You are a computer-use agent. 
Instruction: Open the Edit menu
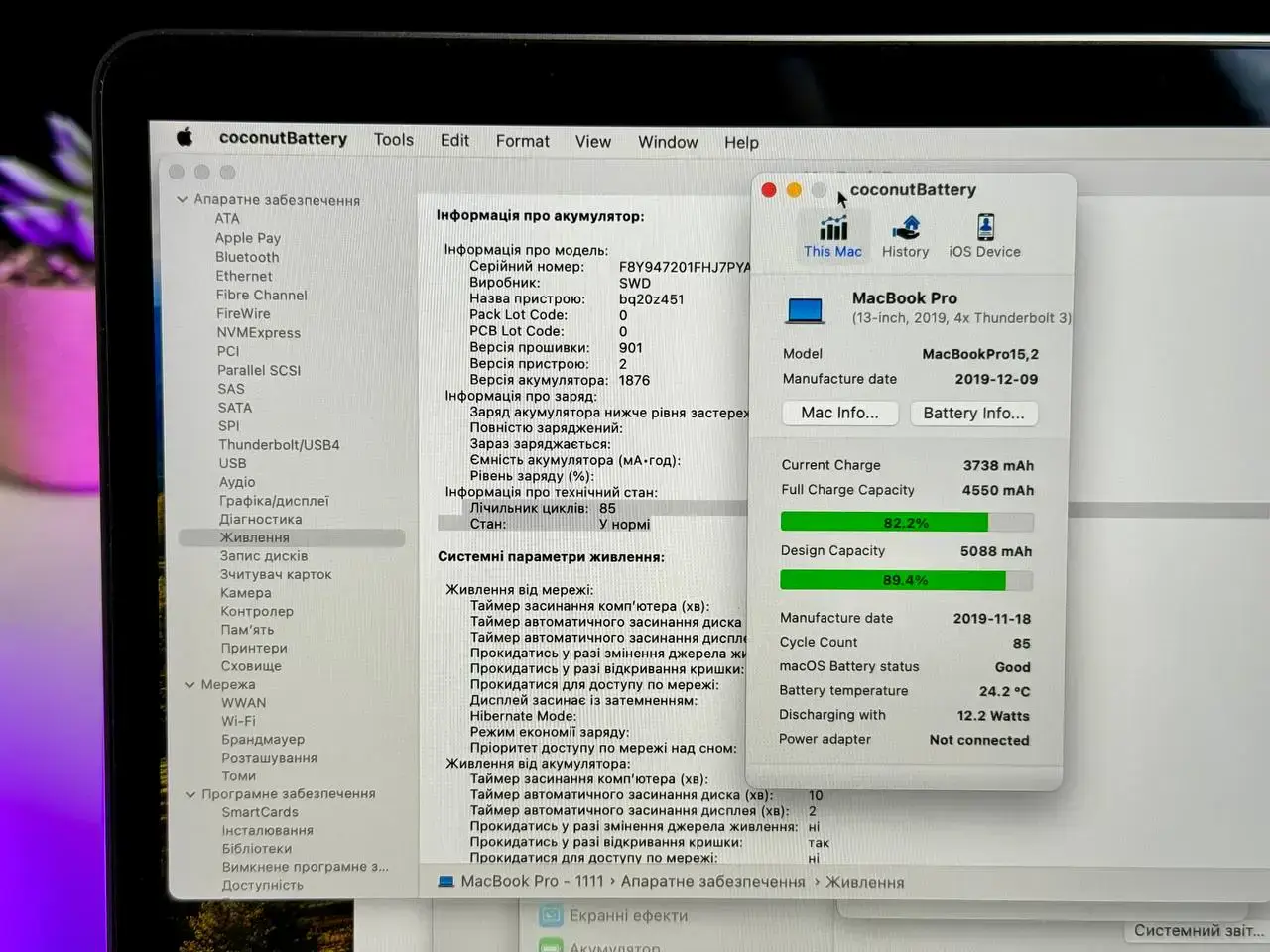[454, 141]
